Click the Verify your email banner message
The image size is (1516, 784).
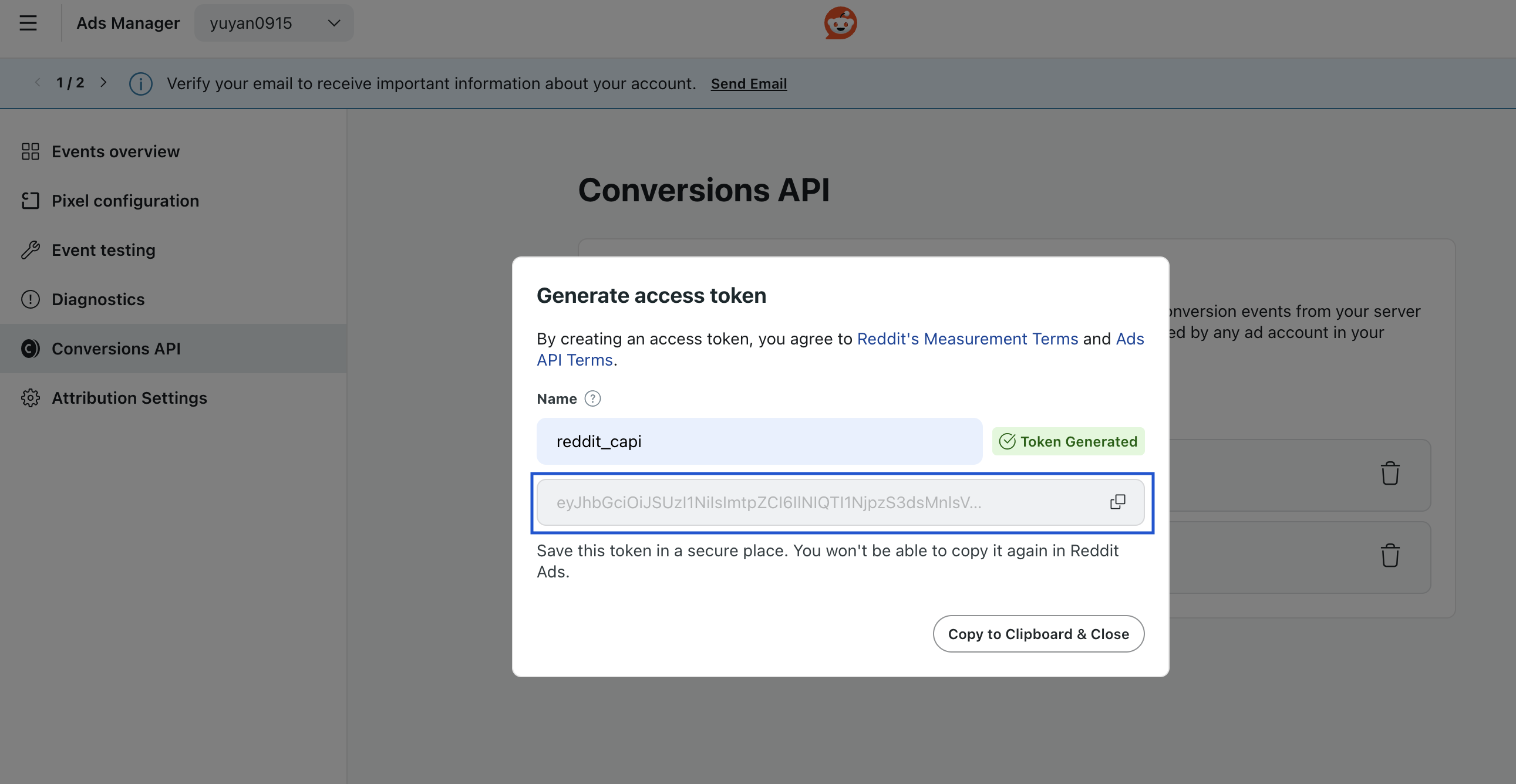tap(432, 83)
